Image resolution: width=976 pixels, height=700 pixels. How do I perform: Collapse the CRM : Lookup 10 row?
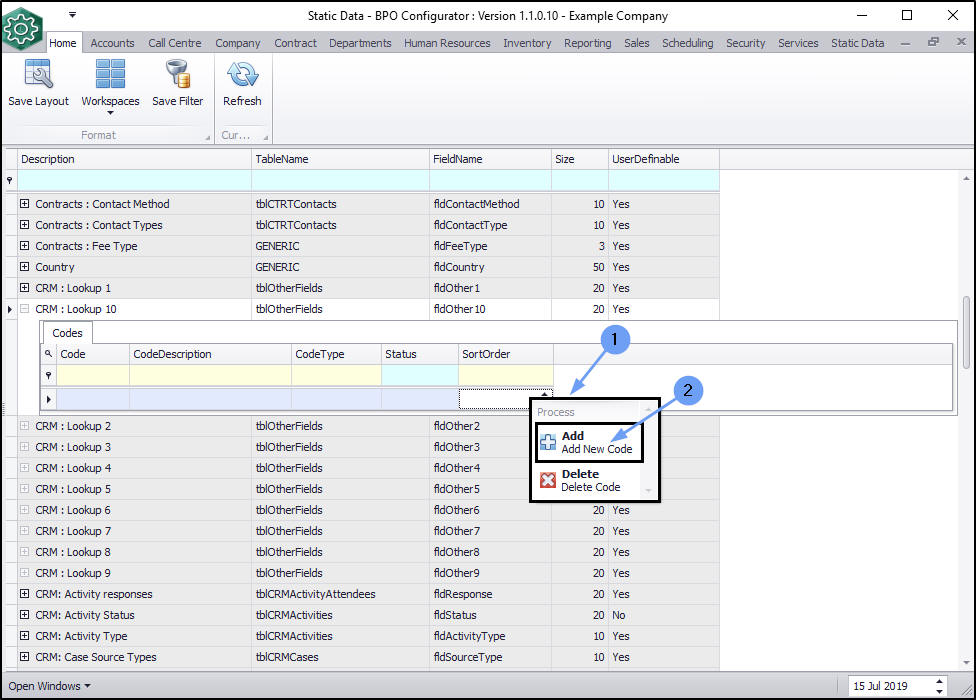25,309
